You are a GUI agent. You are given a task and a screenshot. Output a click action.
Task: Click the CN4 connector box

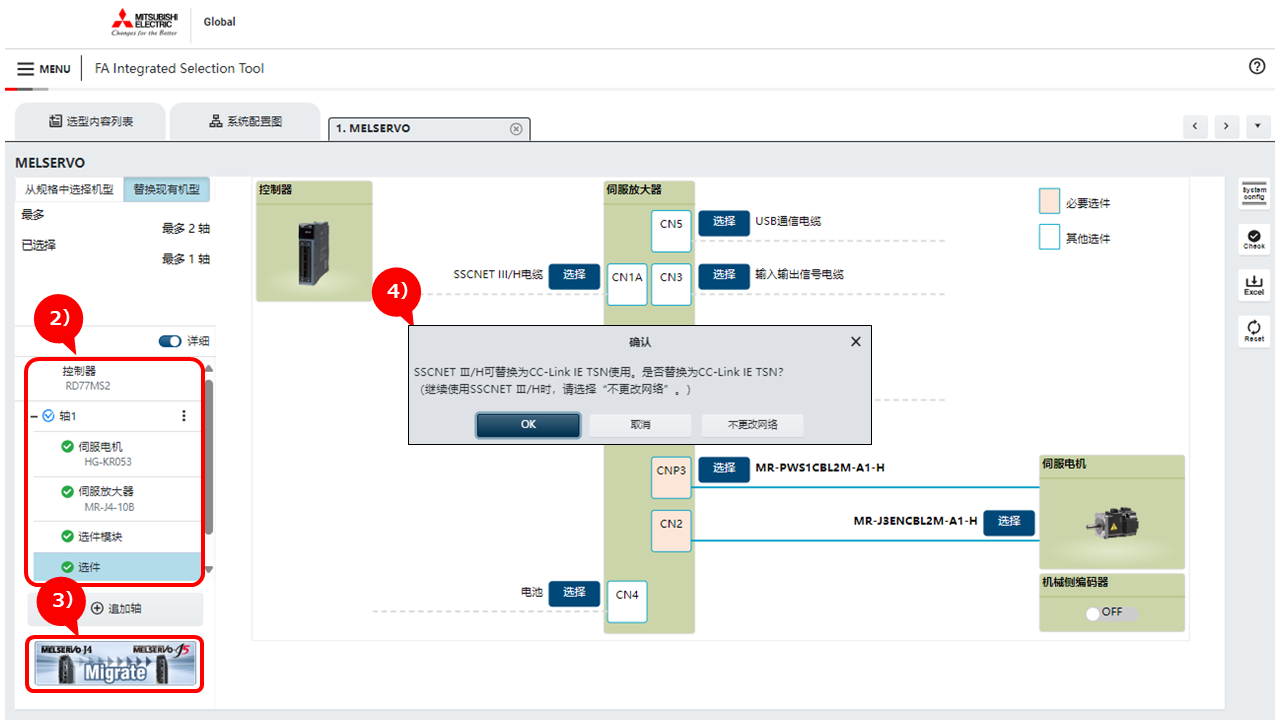point(627,602)
